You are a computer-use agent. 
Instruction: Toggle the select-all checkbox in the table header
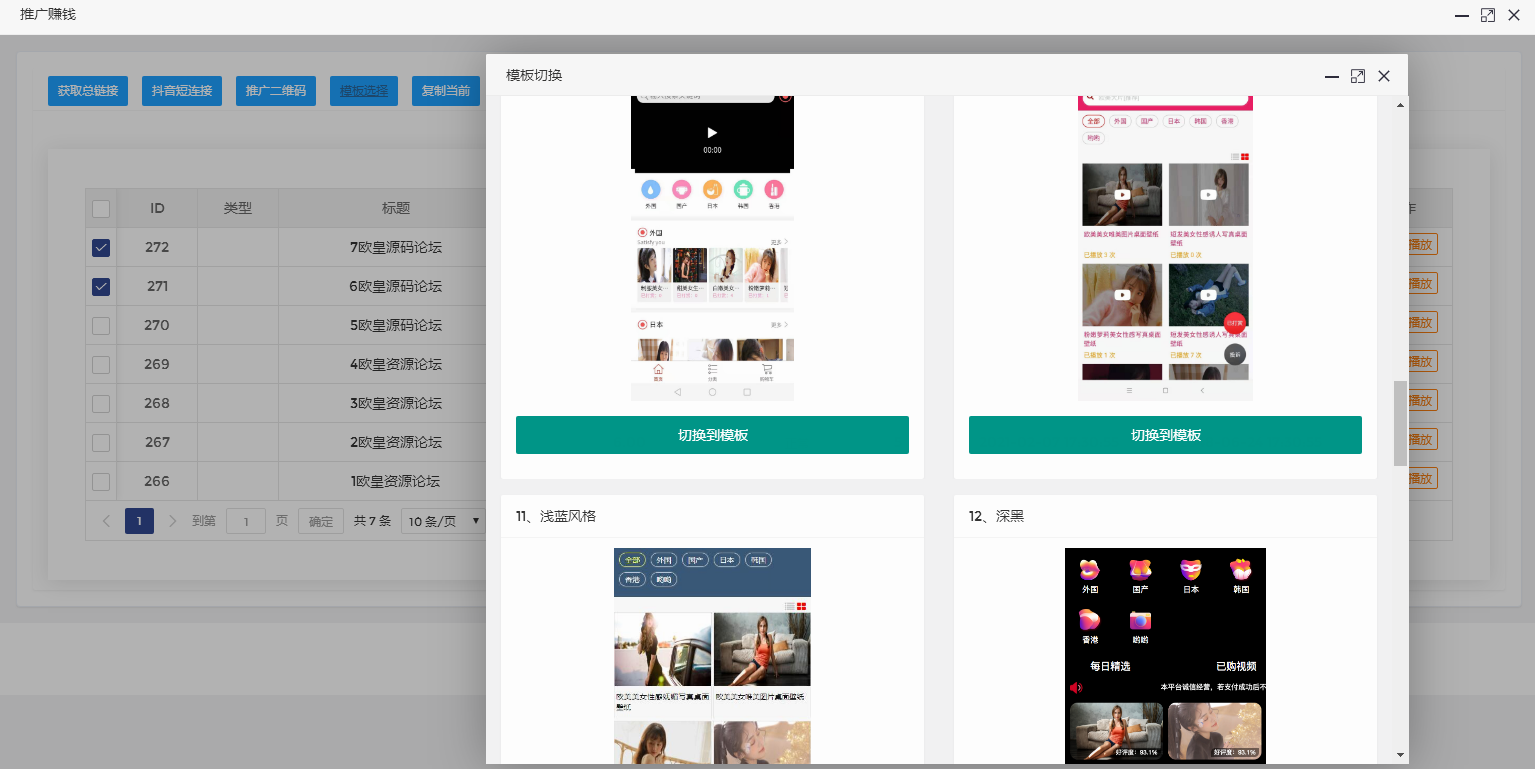click(100, 208)
